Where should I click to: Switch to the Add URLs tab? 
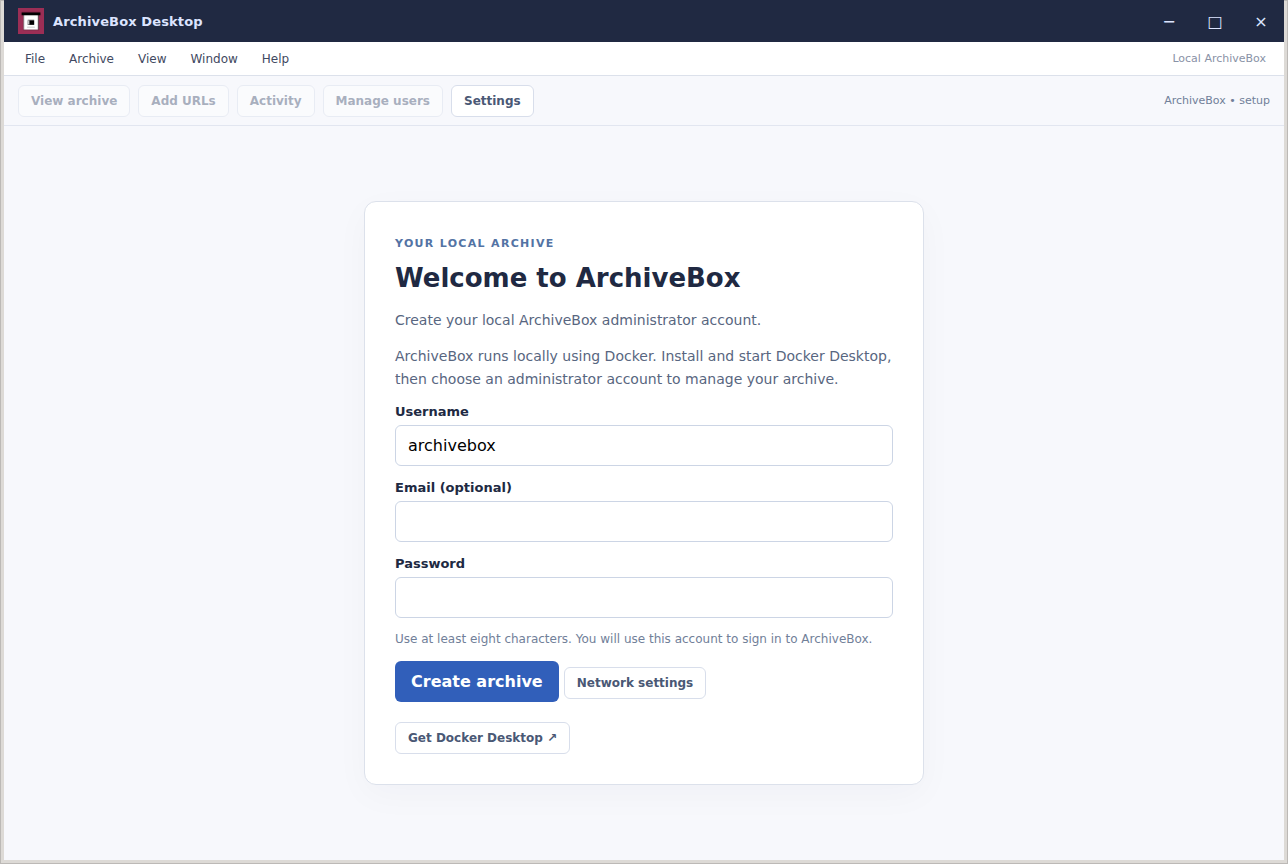coord(183,101)
